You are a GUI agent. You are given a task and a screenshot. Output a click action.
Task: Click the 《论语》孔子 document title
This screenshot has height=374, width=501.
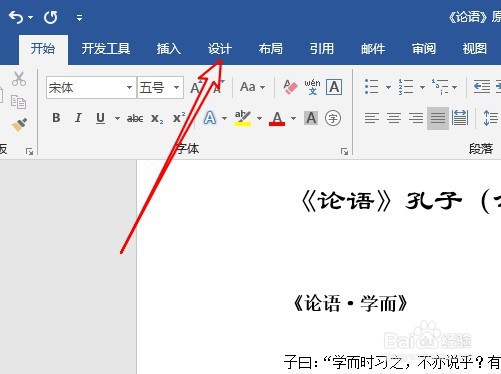pos(400,202)
